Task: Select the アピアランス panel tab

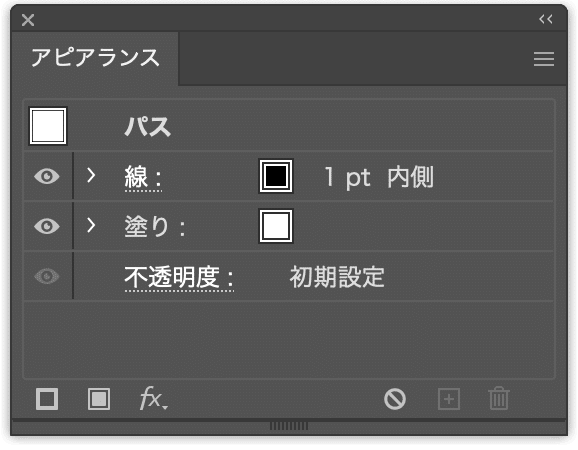Action: (x=95, y=58)
